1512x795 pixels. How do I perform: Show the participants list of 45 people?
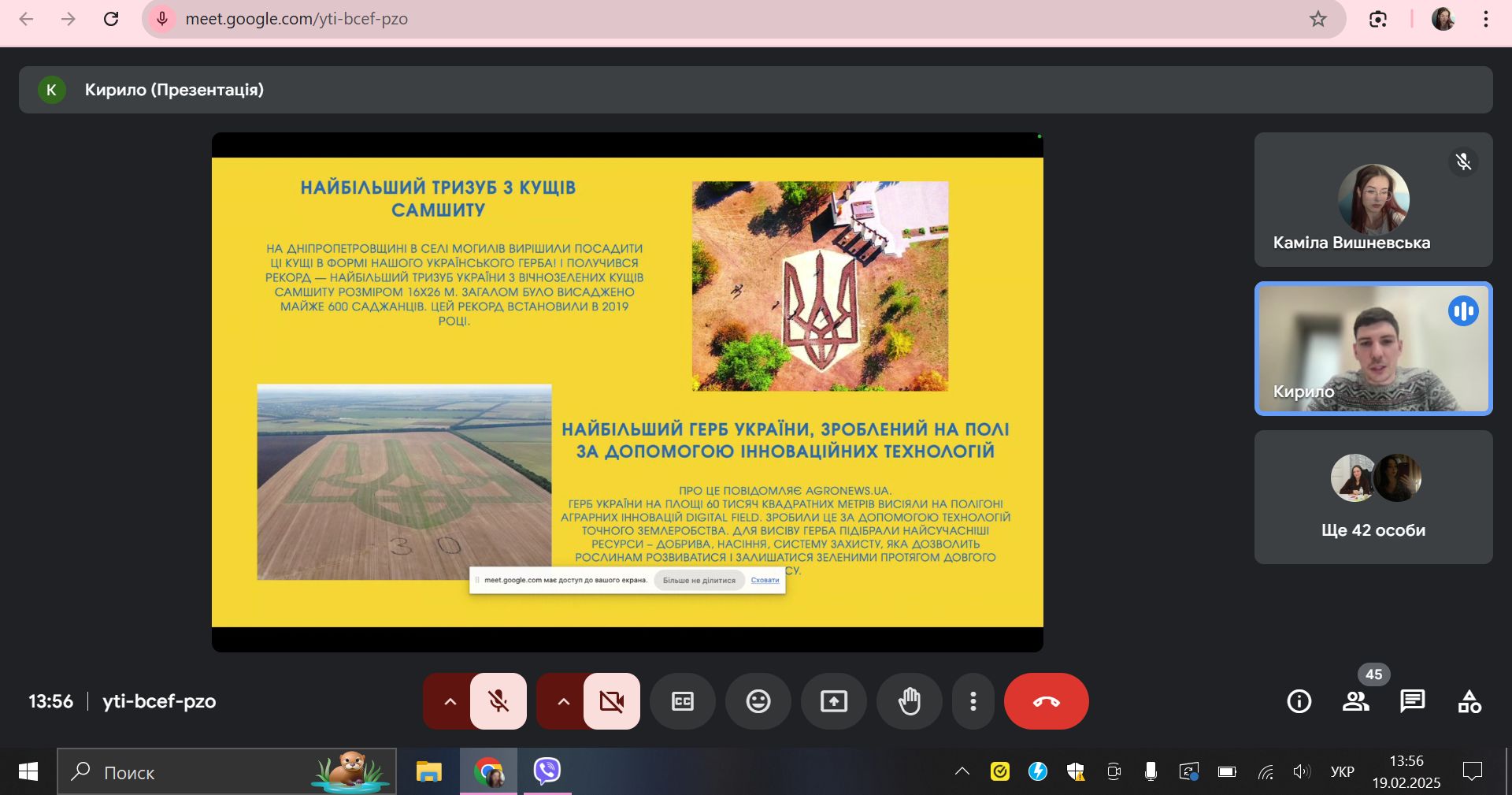click(x=1355, y=701)
